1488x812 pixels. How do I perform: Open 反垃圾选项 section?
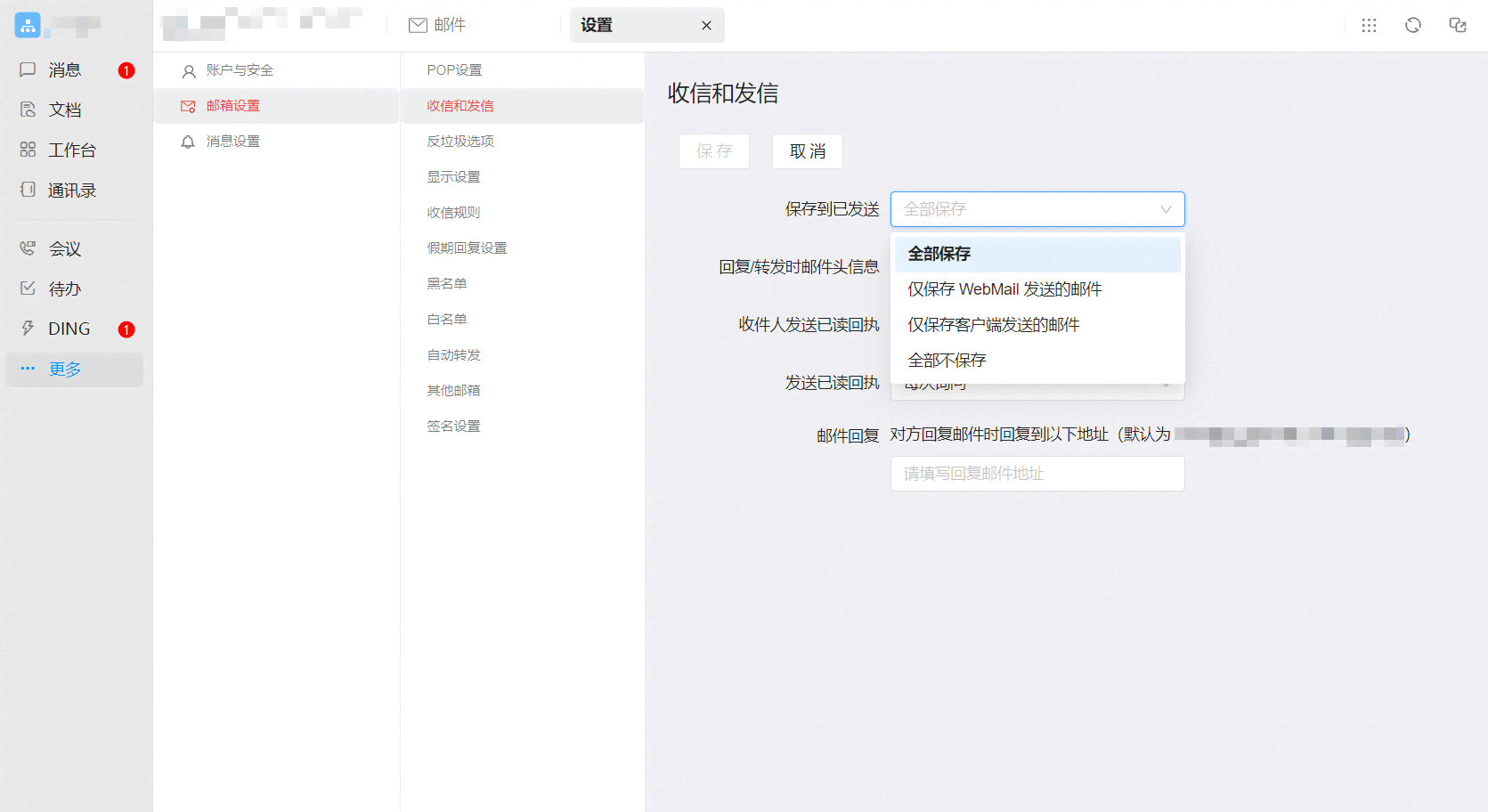522,142
